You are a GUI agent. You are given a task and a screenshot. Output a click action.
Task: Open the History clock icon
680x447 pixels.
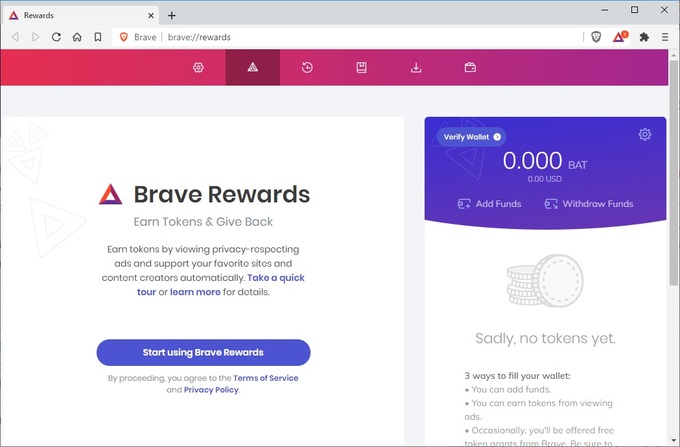point(307,67)
